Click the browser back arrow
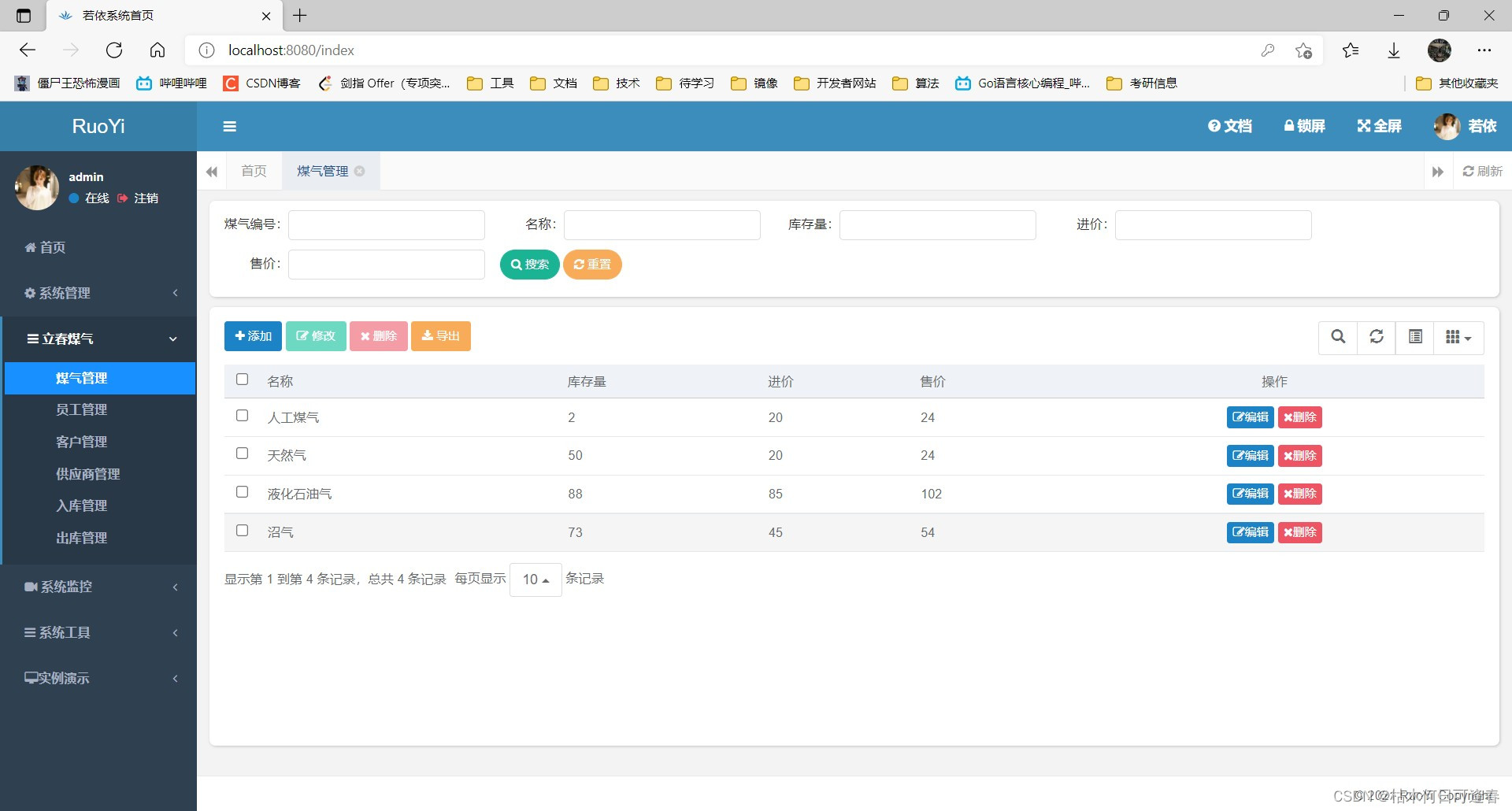 pos(28,50)
